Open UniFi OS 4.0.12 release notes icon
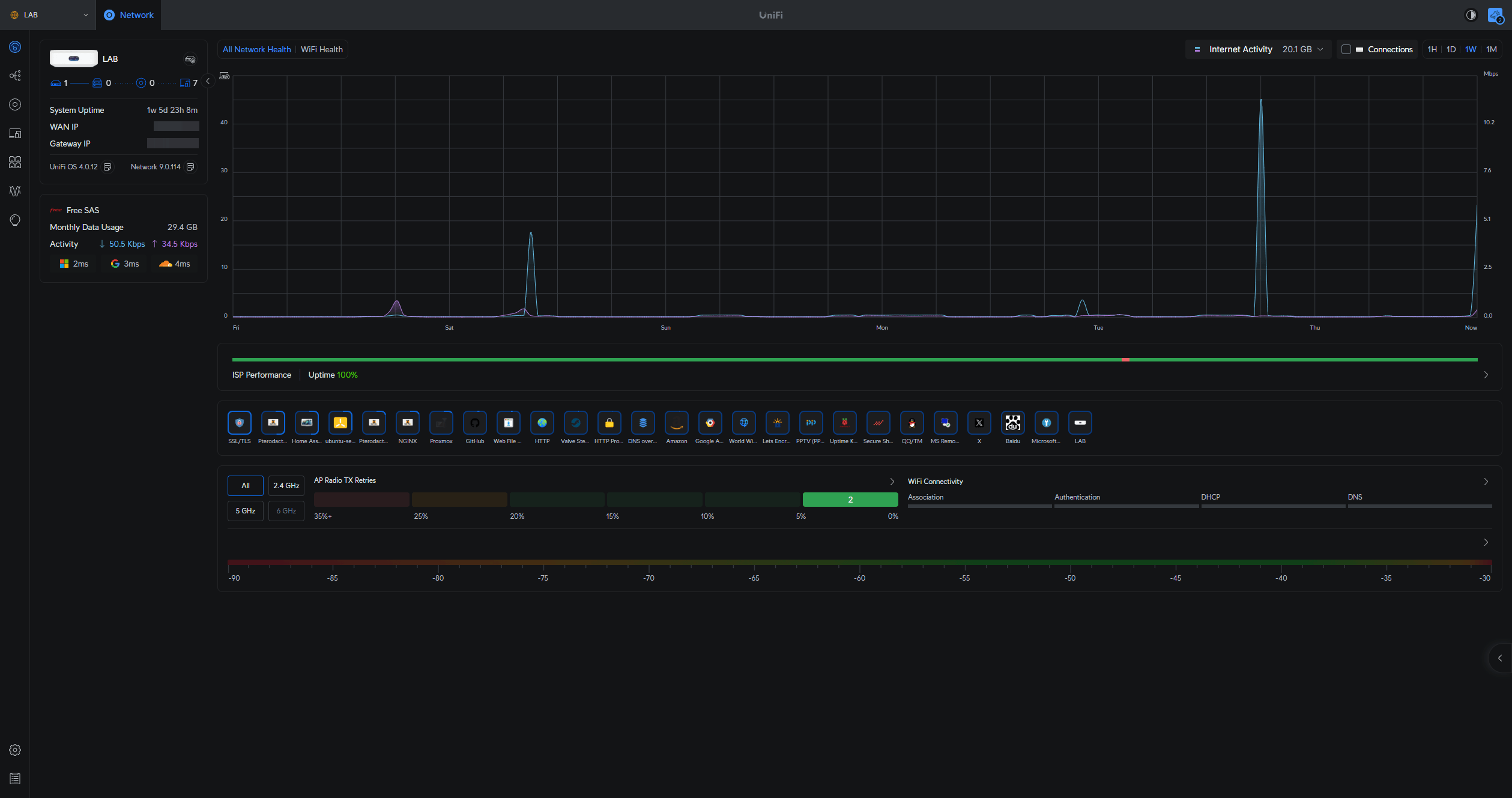 (x=107, y=167)
